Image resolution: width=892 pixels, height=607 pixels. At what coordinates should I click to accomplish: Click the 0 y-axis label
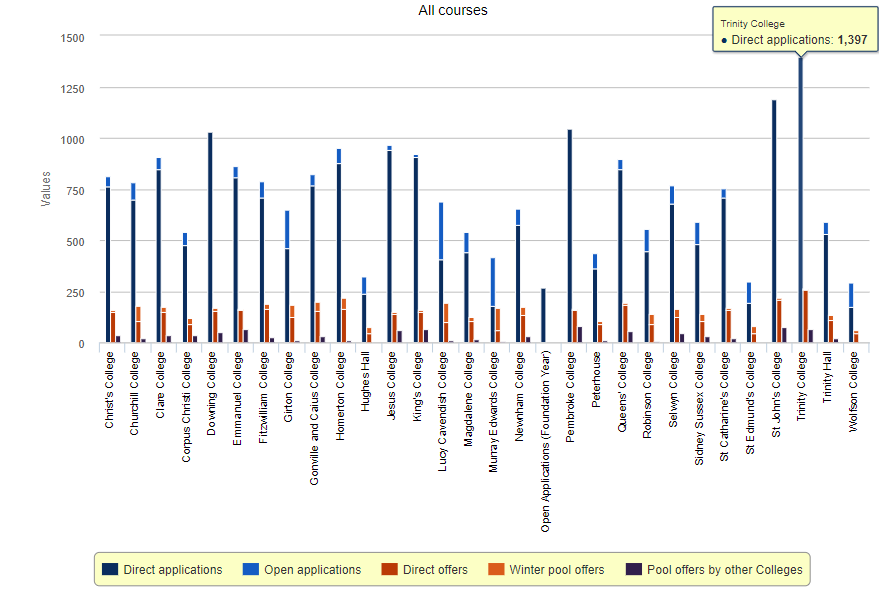click(81, 344)
